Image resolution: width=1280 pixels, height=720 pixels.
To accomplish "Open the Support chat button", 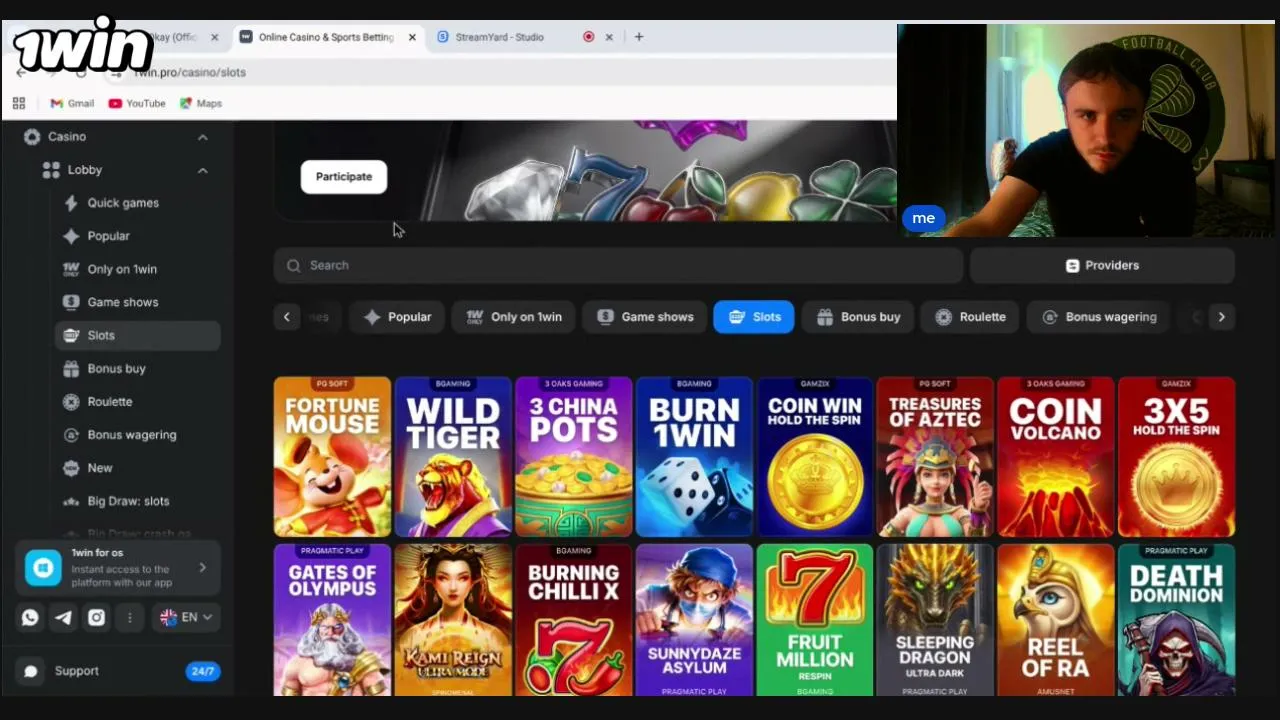I will click(118, 671).
